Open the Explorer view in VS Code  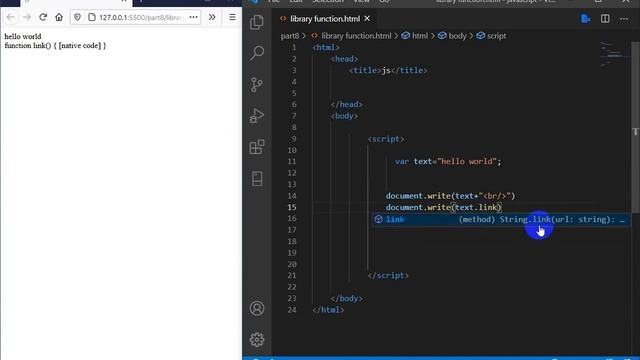click(x=257, y=22)
